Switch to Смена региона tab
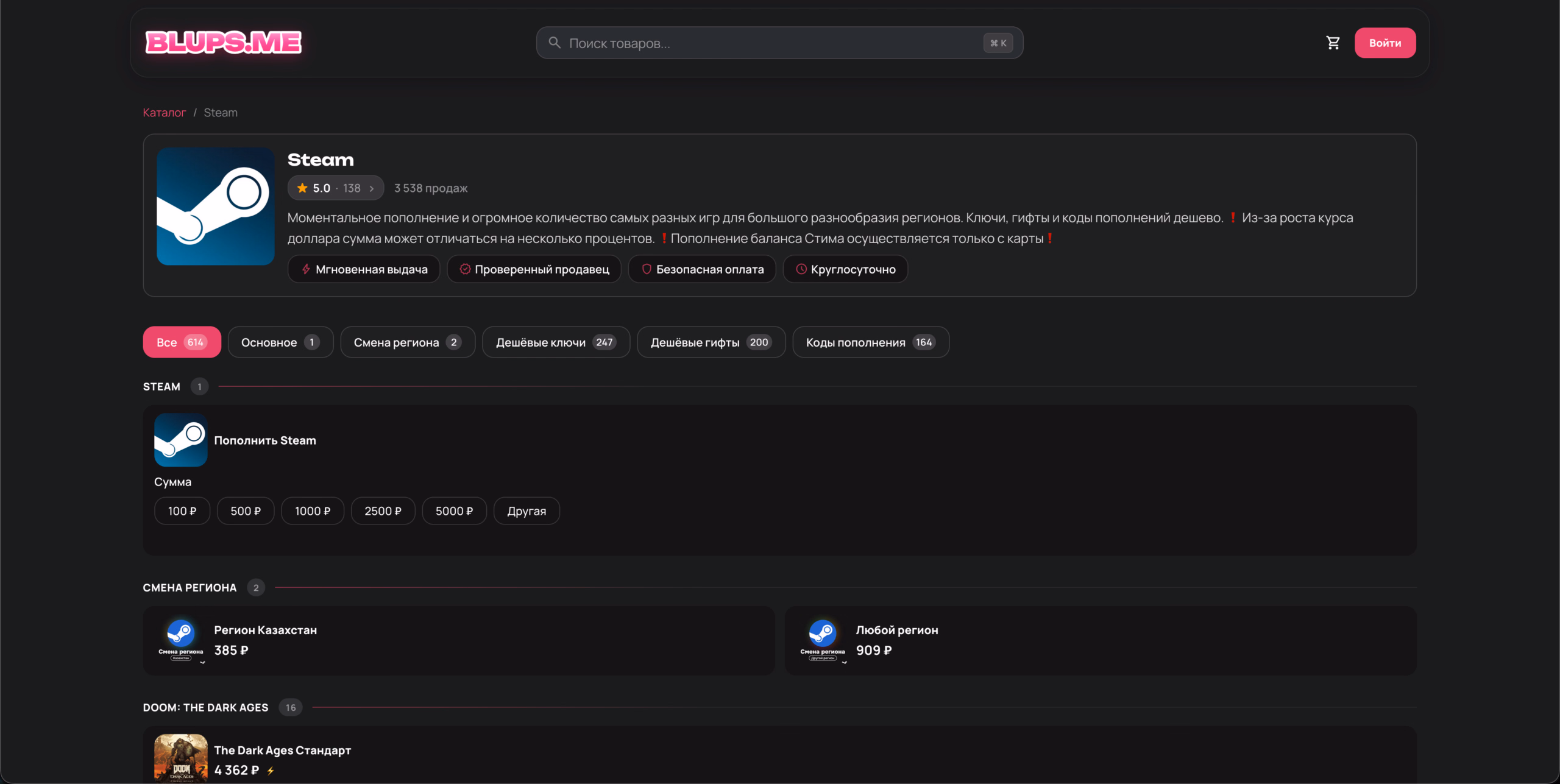This screenshot has height=784, width=1560. [x=408, y=342]
